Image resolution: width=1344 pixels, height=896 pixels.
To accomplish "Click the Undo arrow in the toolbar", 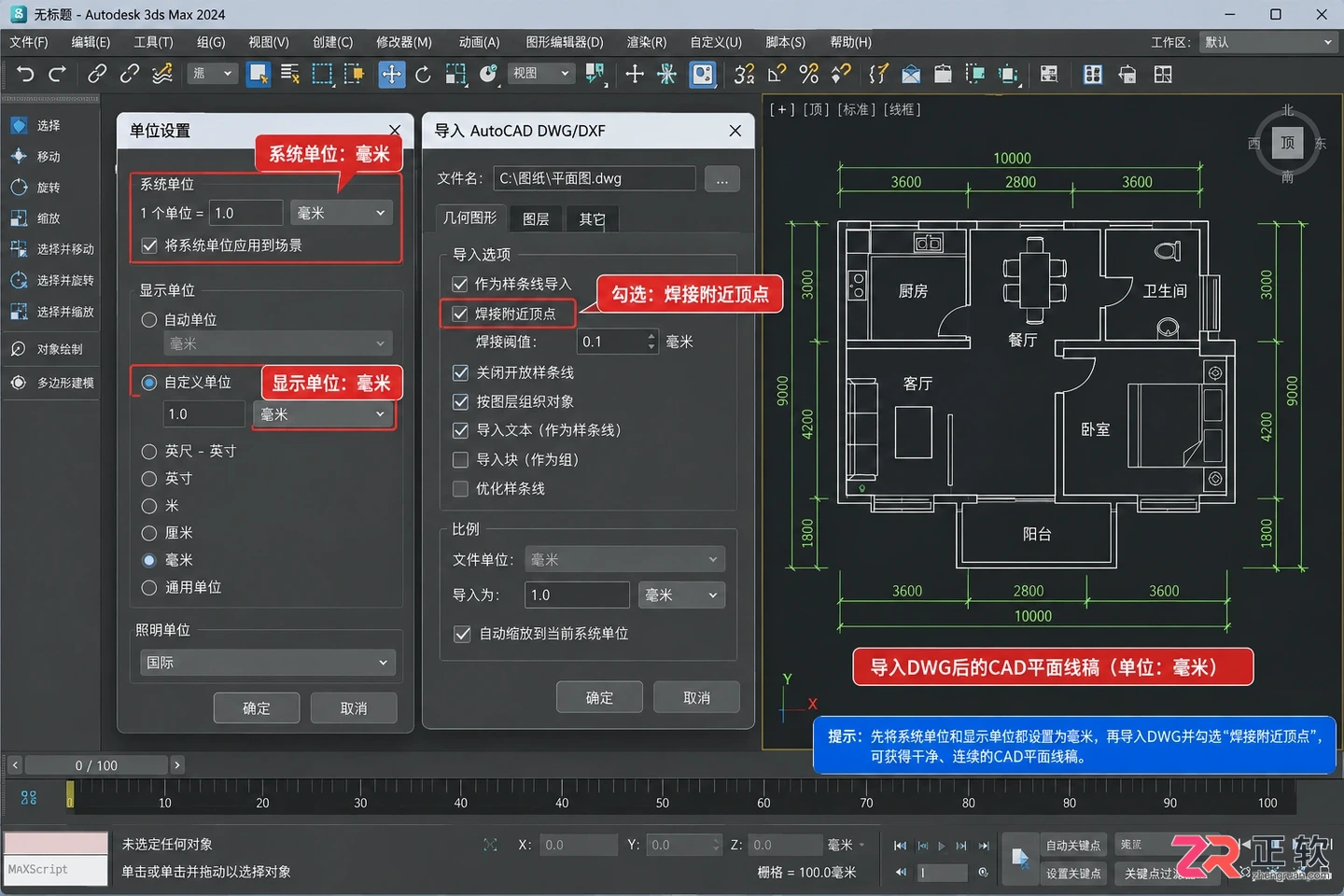I will pyautogui.click(x=25, y=74).
